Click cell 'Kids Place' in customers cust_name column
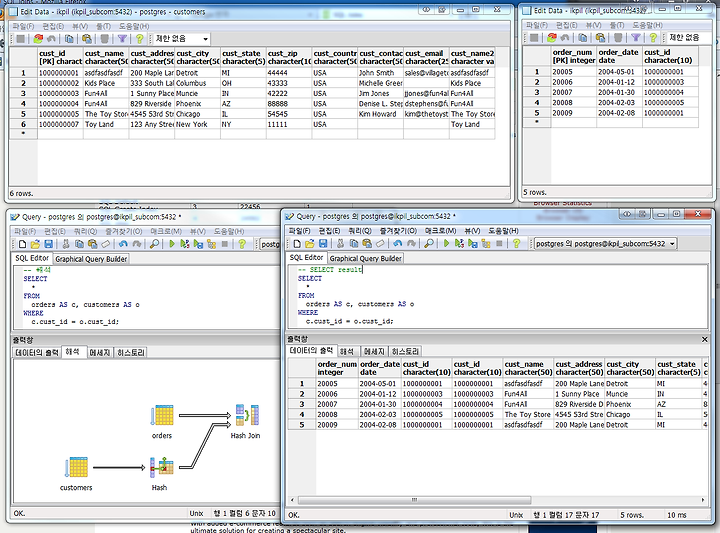Screen dimensions: 720x533 (x=106, y=83)
